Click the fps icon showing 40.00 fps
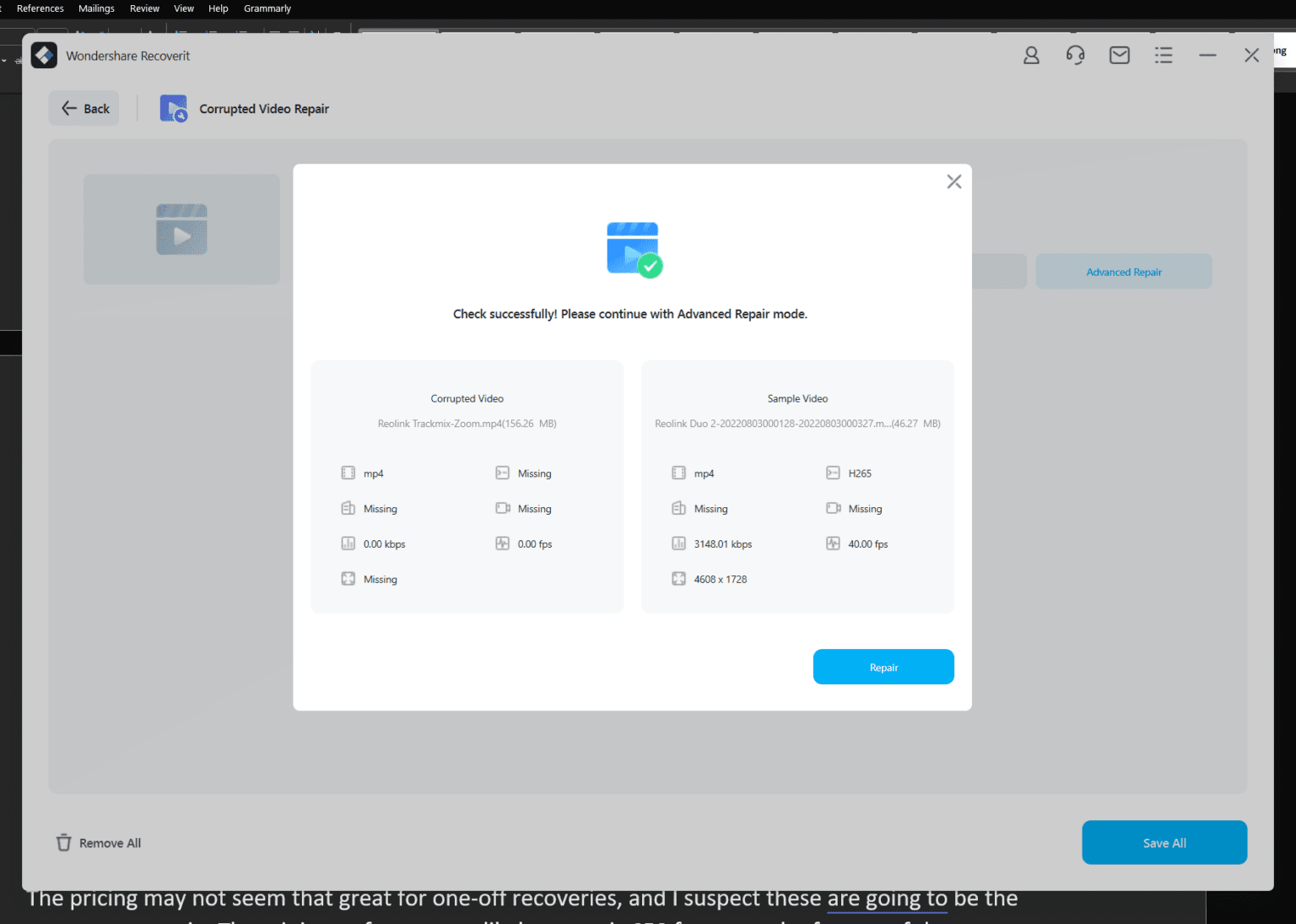This screenshot has width=1296, height=924. pyautogui.click(x=834, y=543)
